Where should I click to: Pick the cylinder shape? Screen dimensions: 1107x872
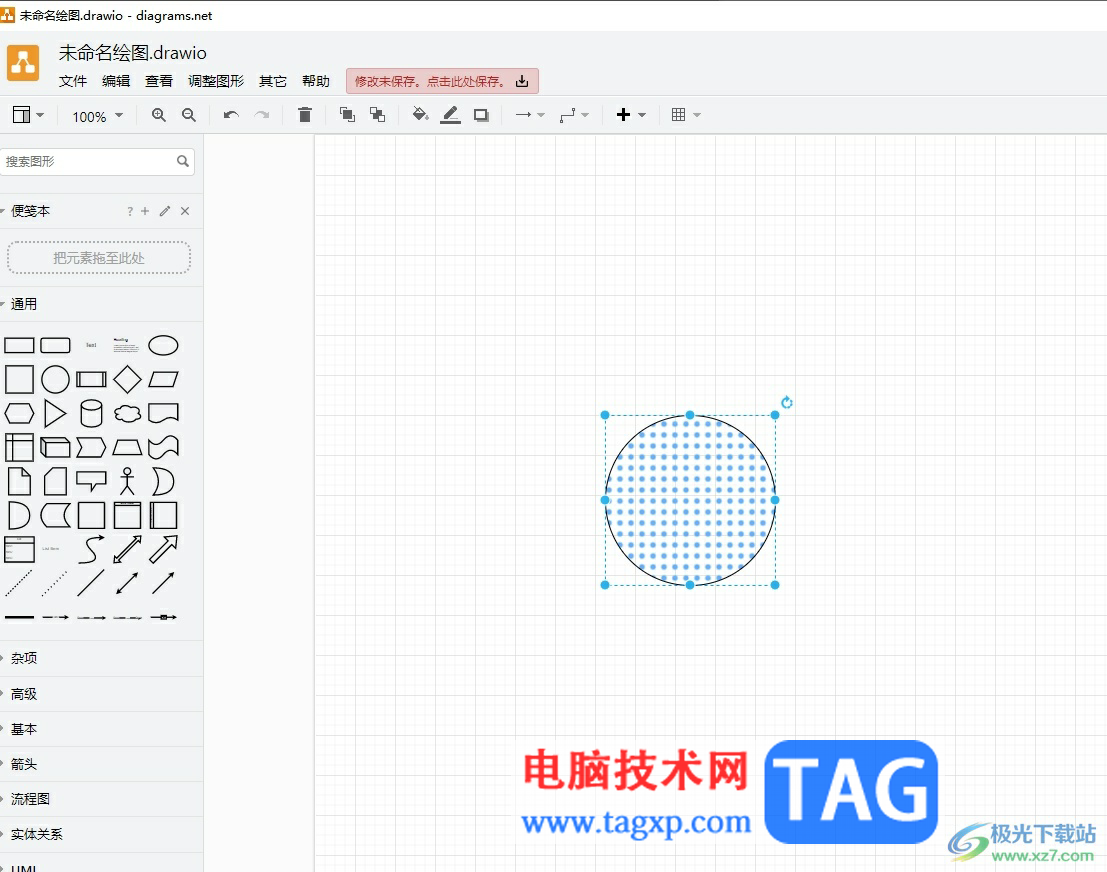91,414
